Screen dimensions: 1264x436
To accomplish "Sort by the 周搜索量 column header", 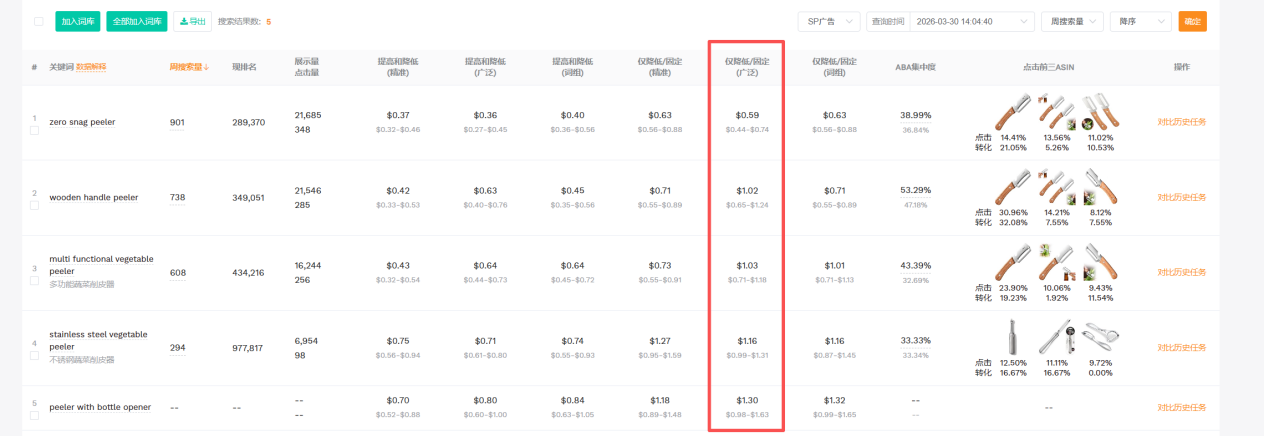I will (x=185, y=67).
